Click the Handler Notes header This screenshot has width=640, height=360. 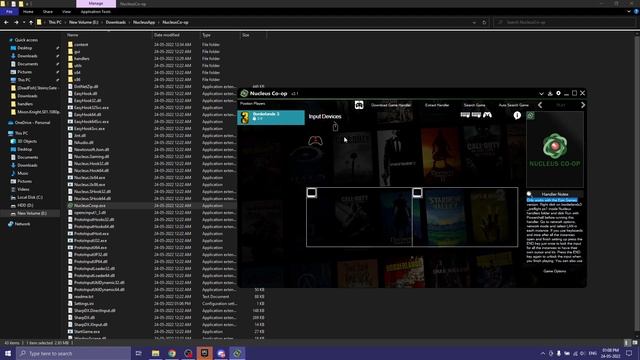pyautogui.click(x=555, y=194)
